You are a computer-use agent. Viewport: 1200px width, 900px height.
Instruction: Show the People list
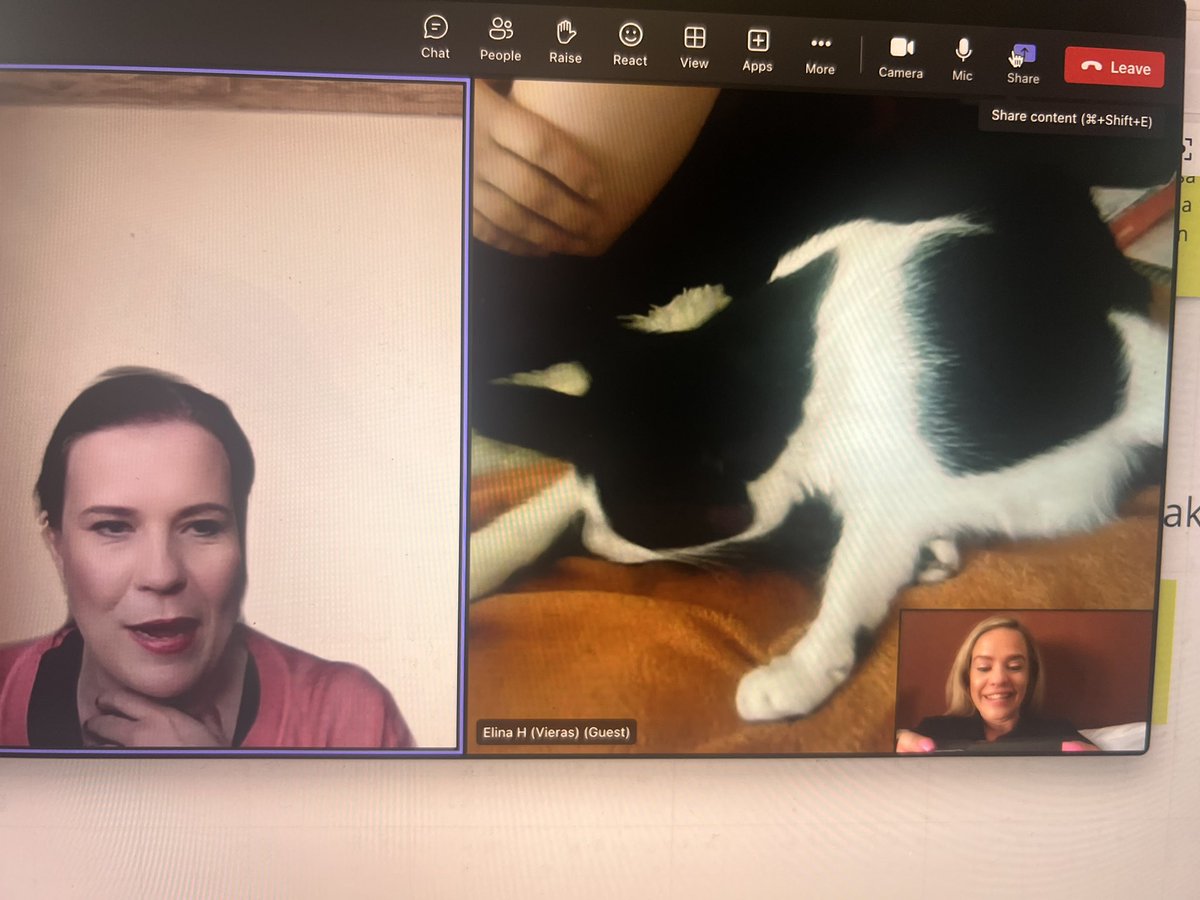(x=500, y=39)
